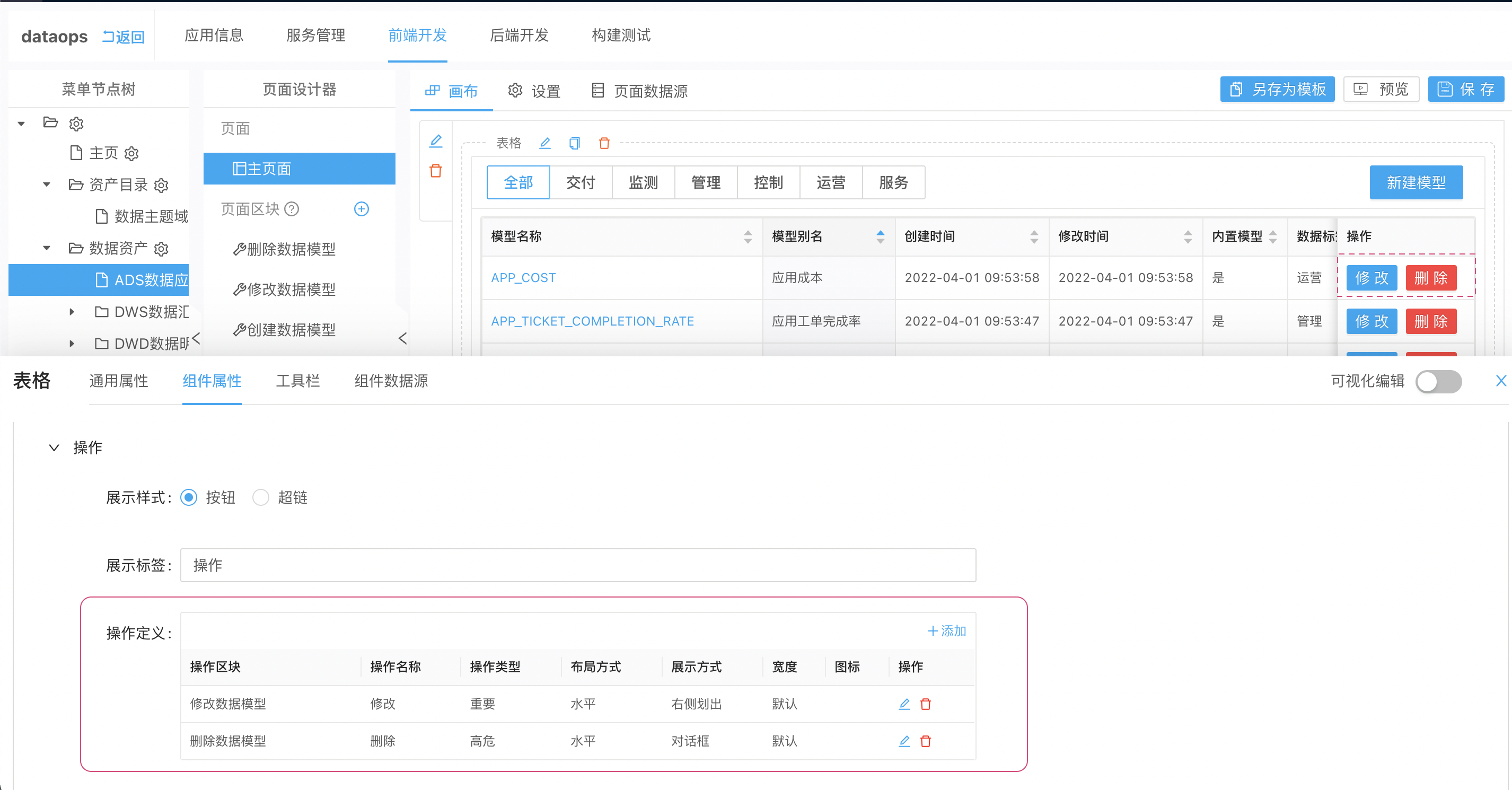Select the 超链 display style radio

[261, 497]
